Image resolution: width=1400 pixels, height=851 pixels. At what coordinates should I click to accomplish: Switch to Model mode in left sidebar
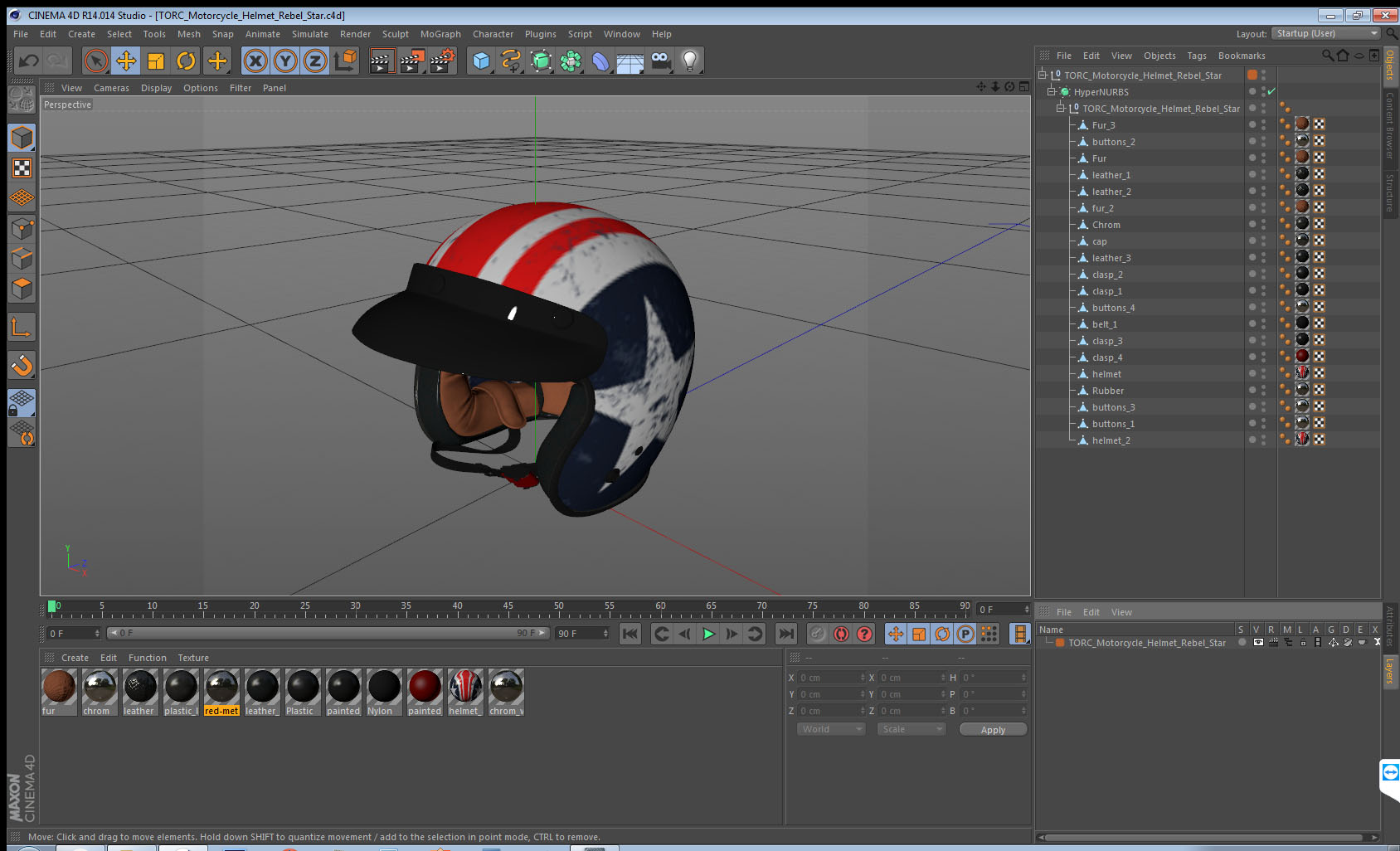click(x=22, y=138)
